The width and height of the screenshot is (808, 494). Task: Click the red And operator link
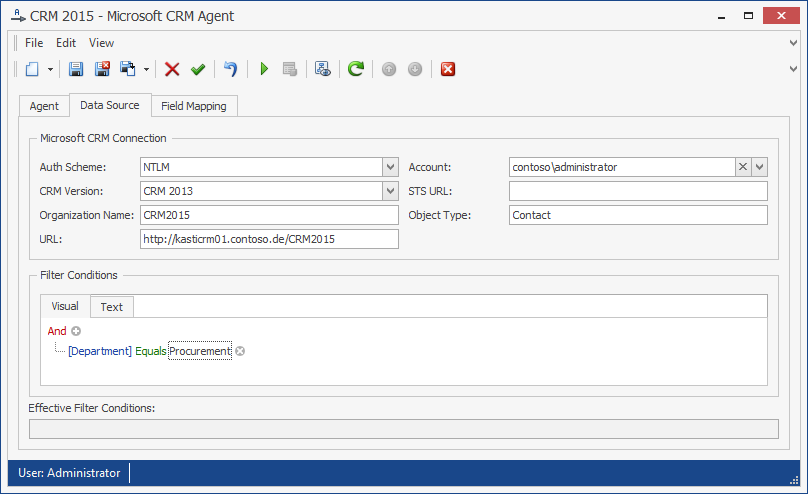point(57,331)
